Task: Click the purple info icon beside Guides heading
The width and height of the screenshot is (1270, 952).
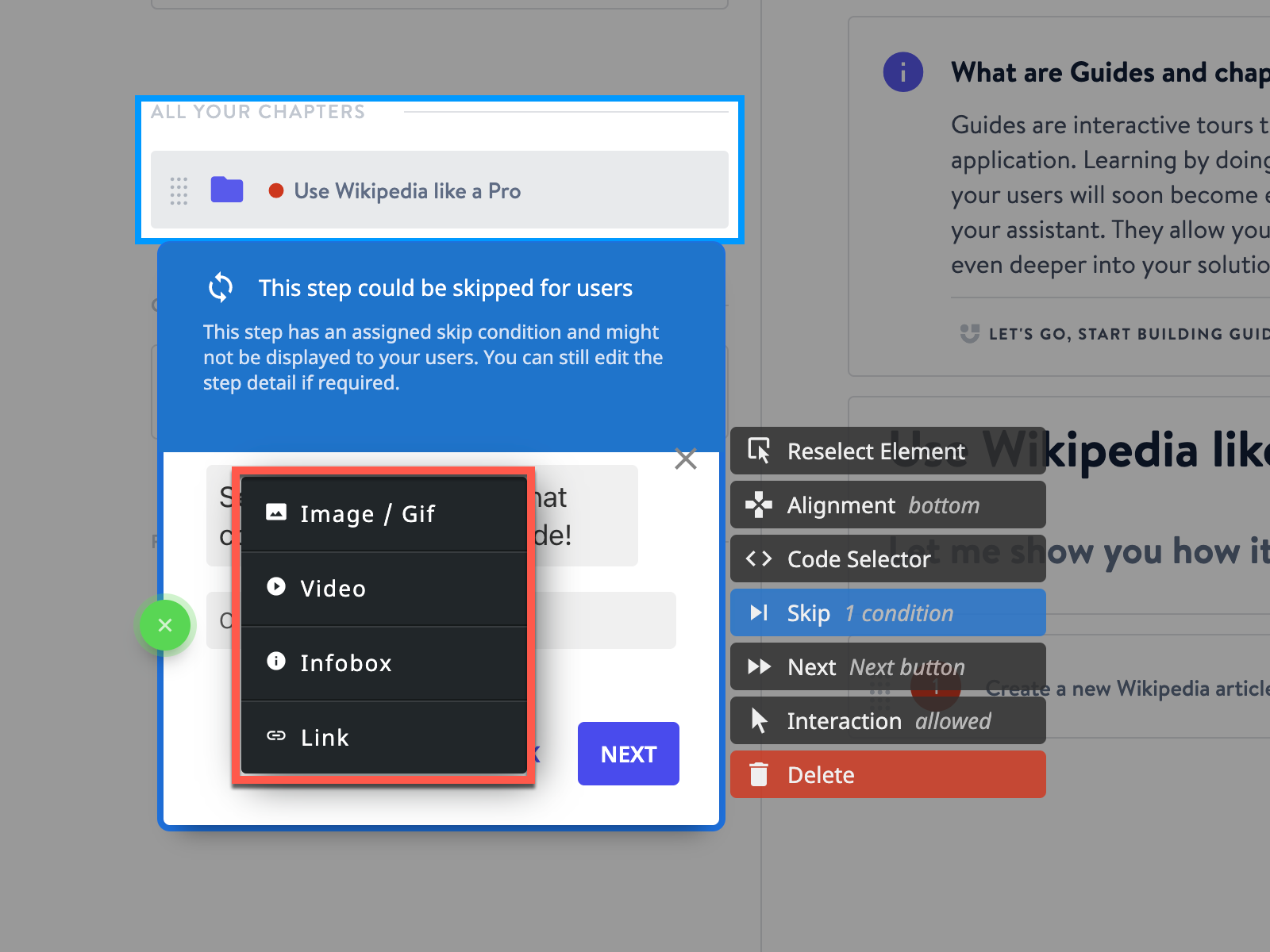Action: point(903,72)
